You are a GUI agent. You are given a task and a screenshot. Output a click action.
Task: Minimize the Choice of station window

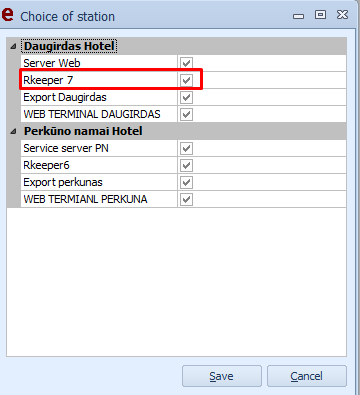pos(298,16)
